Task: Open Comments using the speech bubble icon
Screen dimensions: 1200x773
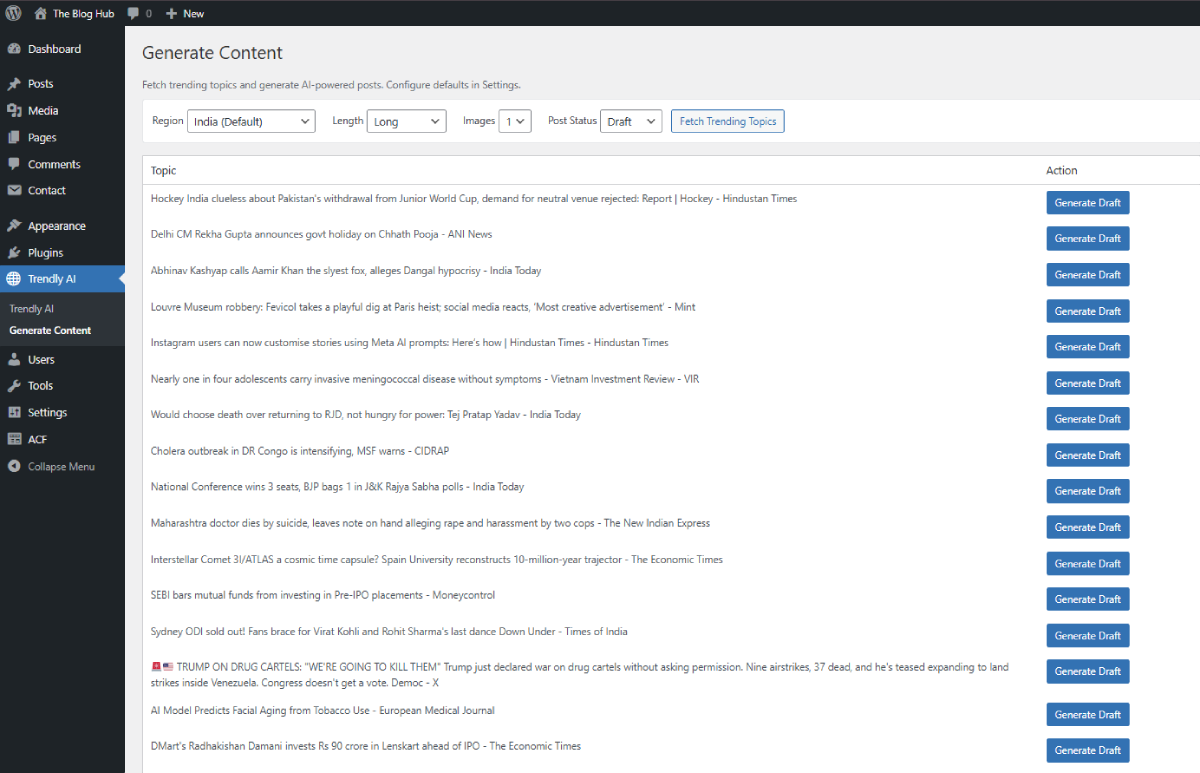Action: pos(16,163)
